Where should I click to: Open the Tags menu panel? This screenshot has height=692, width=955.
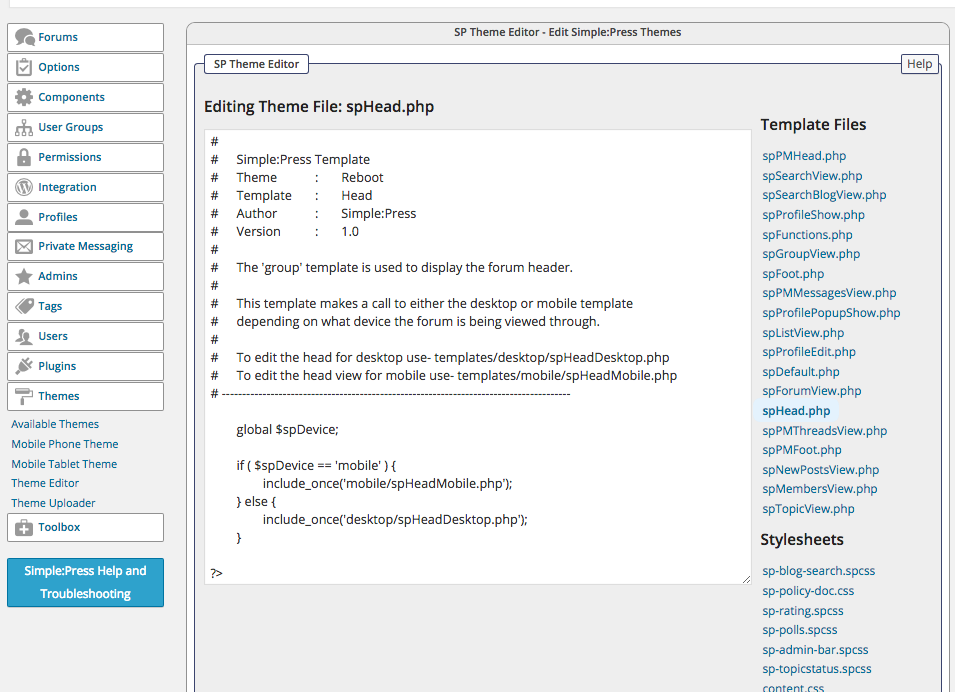pyautogui.click(x=85, y=306)
